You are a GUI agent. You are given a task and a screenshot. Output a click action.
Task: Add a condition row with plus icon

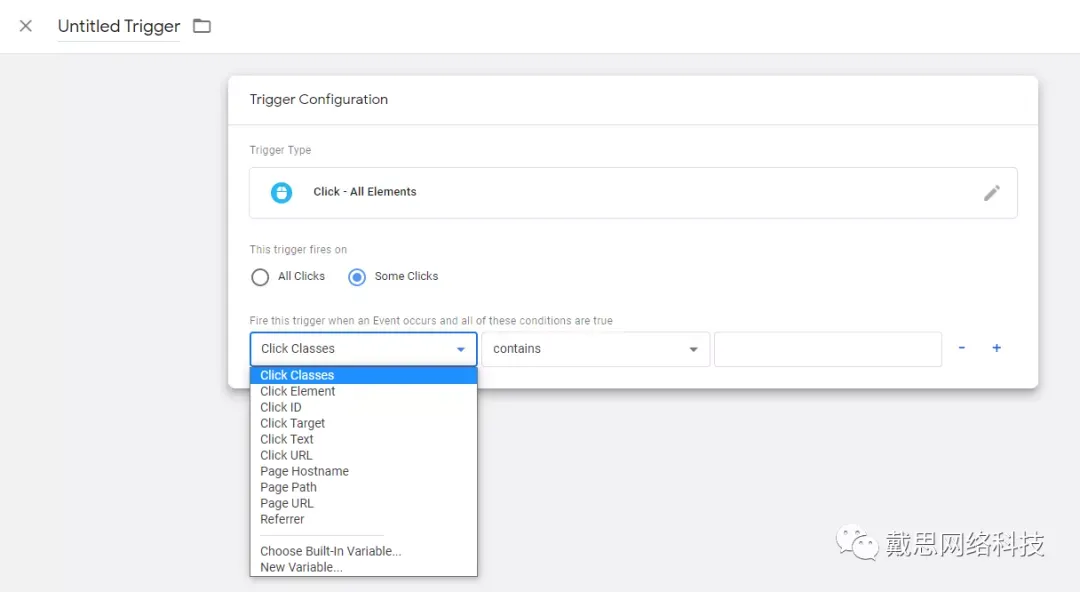(x=996, y=348)
